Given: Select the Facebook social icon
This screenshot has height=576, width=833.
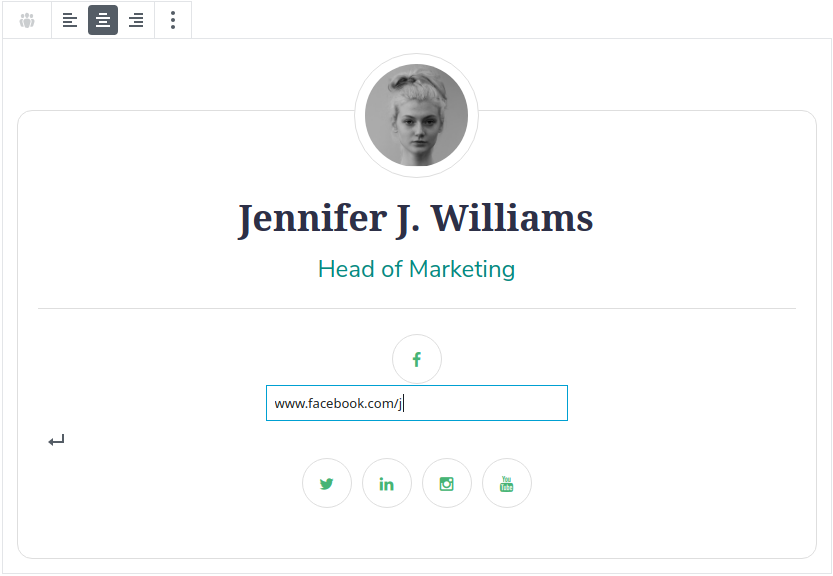Looking at the screenshot, I should pyautogui.click(x=417, y=359).
